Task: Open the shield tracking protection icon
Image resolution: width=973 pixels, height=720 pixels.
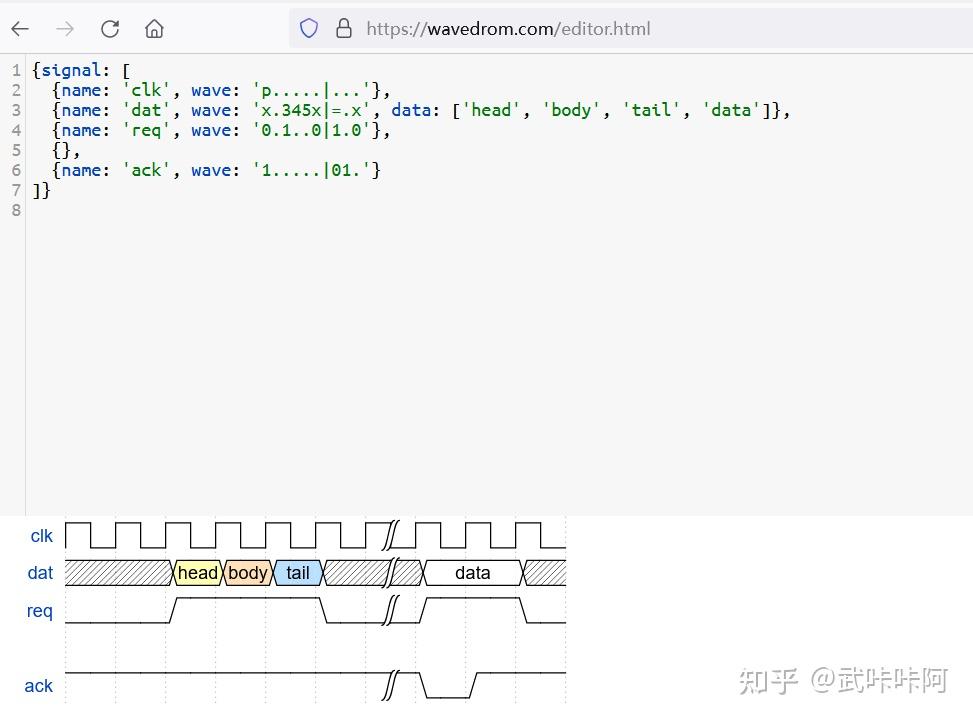Action: [308, 29]
